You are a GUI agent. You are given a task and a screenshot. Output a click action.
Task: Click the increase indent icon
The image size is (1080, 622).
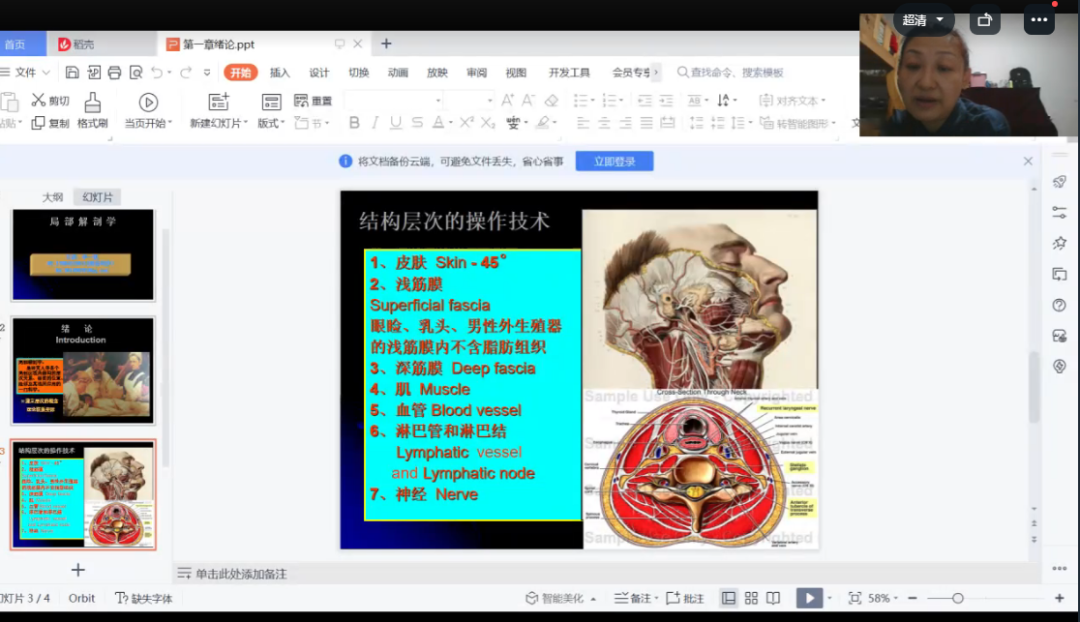666,101
